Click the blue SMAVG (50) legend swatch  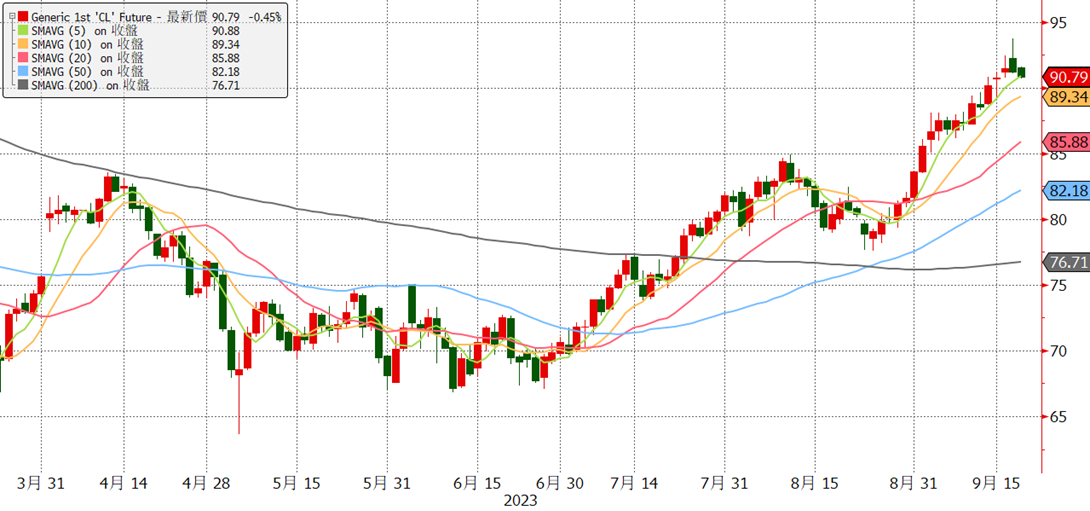(x=24, y=71)
